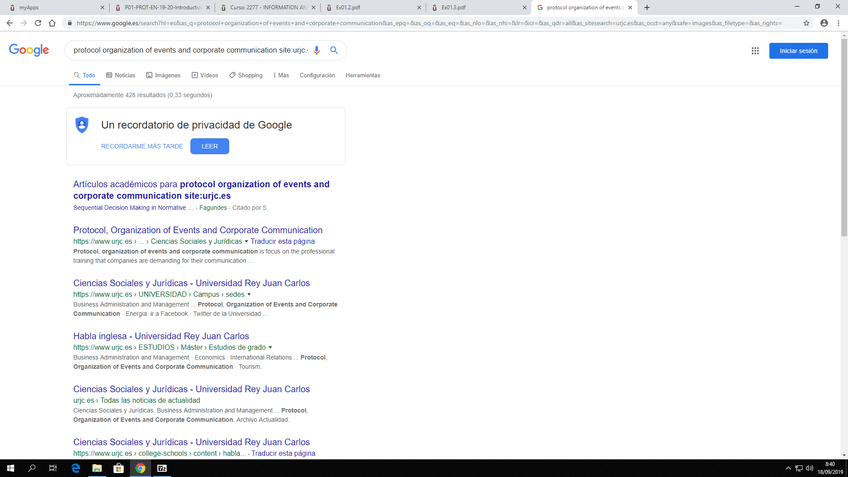Image resolution: width=848 pixels, height=477 pixels.
Task: Open the Windows Start menu
Action: (10, 468)
